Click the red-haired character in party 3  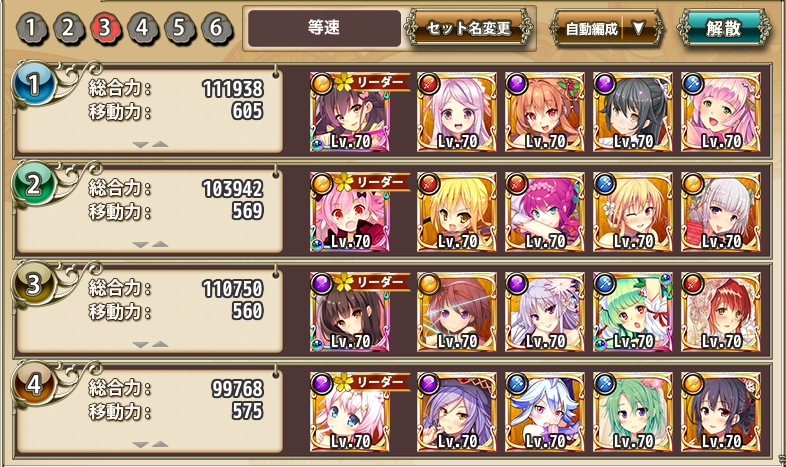721,312
